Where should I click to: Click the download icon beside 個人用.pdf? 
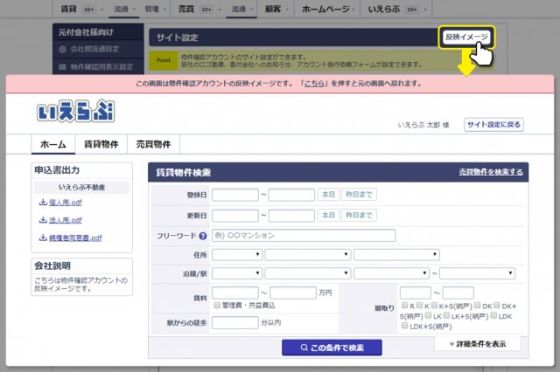click(43, 202)
